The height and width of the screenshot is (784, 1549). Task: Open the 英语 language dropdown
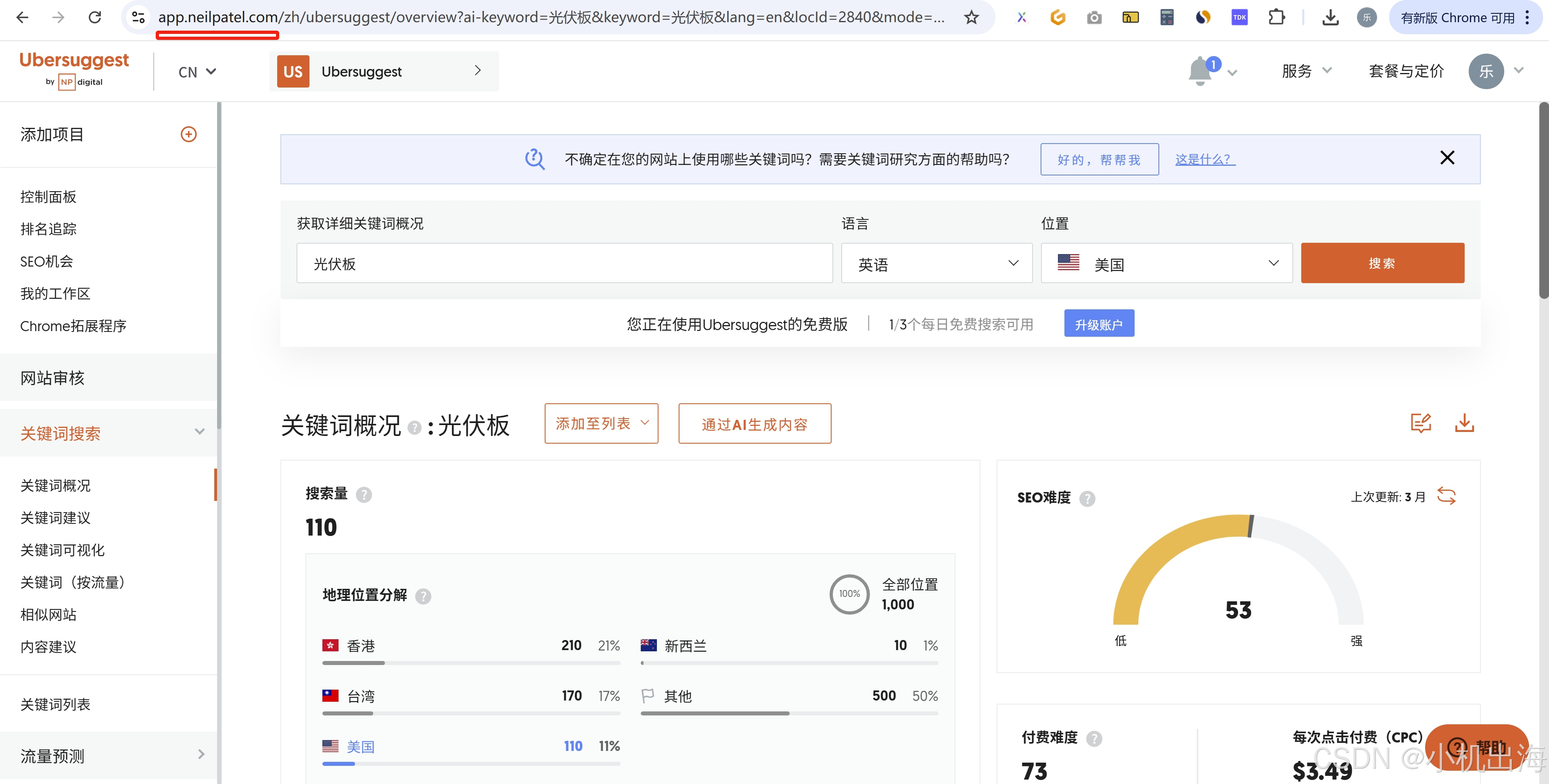(x=936, y=263)
